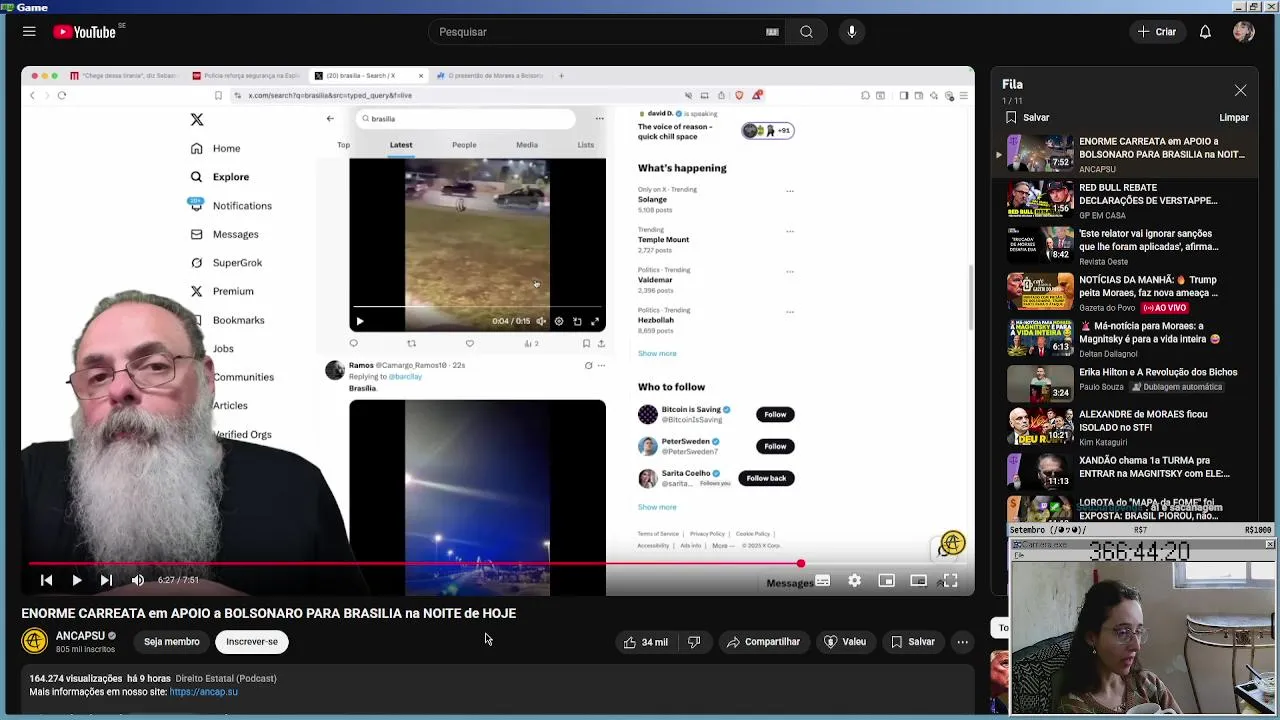Enter fullscreen mode
Image resolution: width=1280 pixels, height=720 pixels.
[x=950, y=580]
